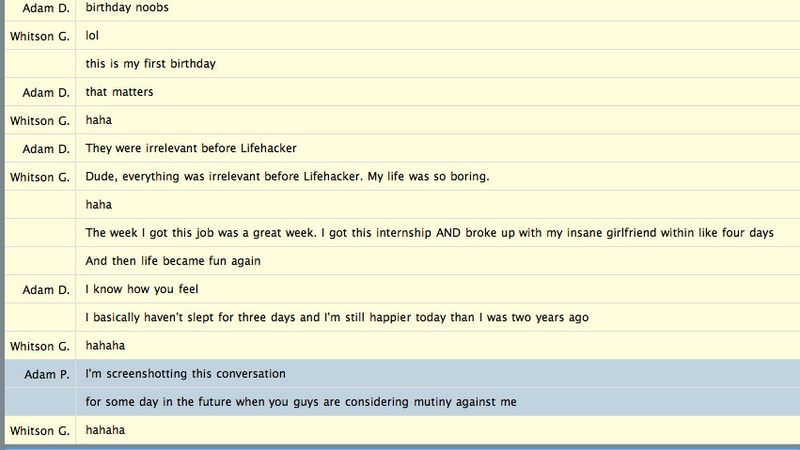Click highlighted 'I'm screenshotting this conversation' row
800x450 pixels.
pyautogui.click(x=402, y=373)
